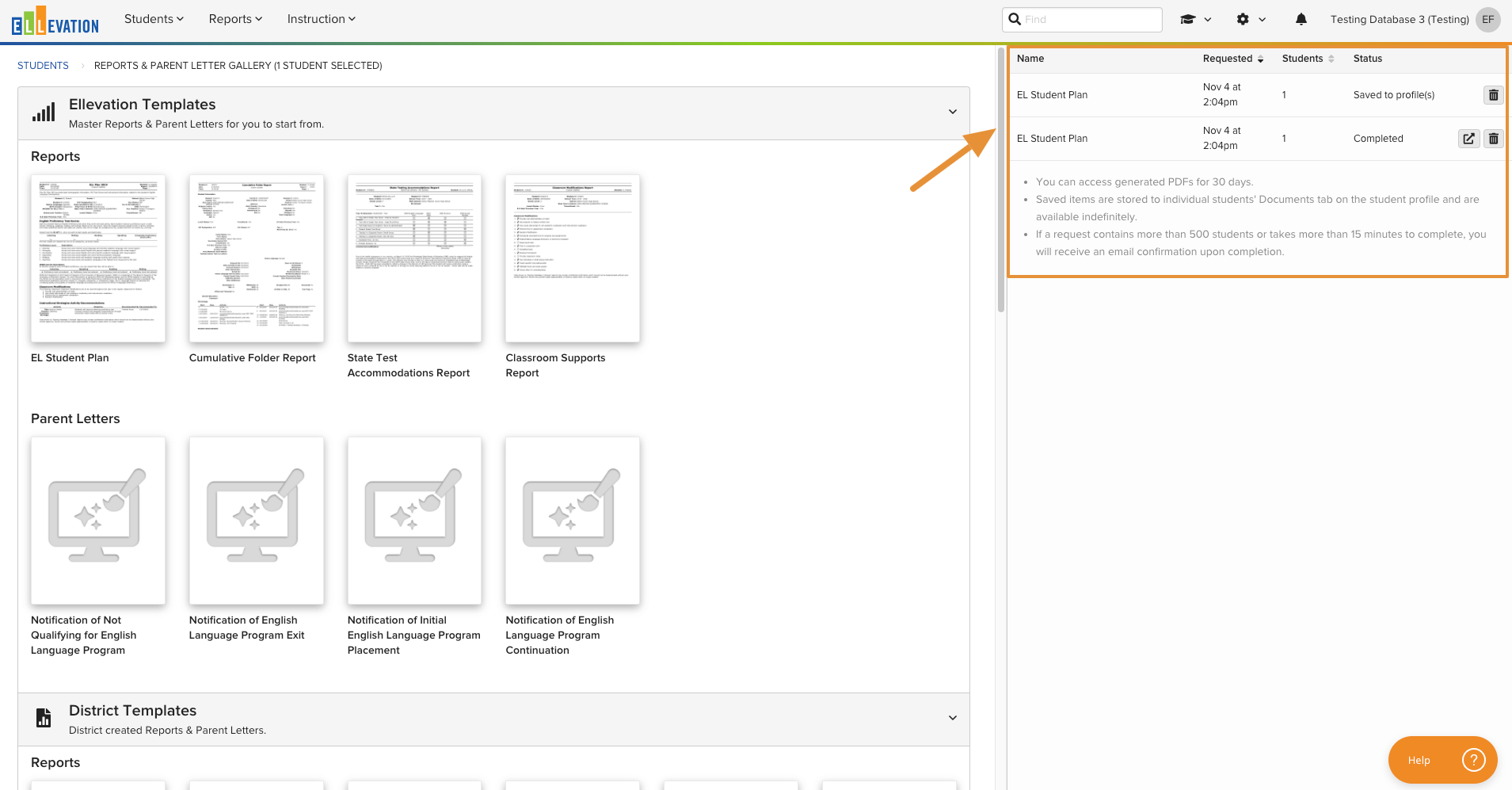
Task: Click Notification of Not Qualifying label
Action: click(x=83, y=635)
